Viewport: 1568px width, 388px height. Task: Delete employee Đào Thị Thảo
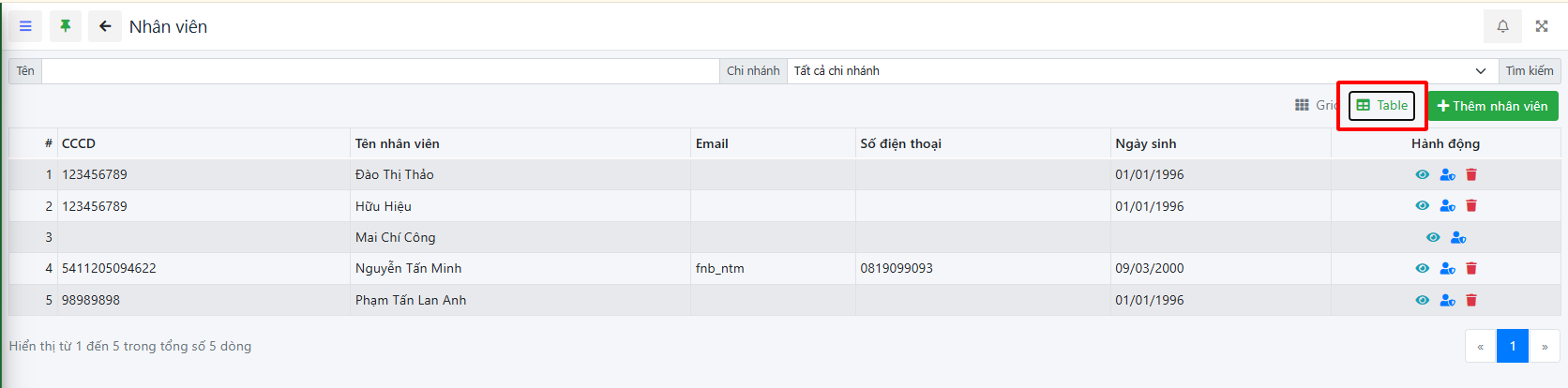click(x=1471, y=174)
